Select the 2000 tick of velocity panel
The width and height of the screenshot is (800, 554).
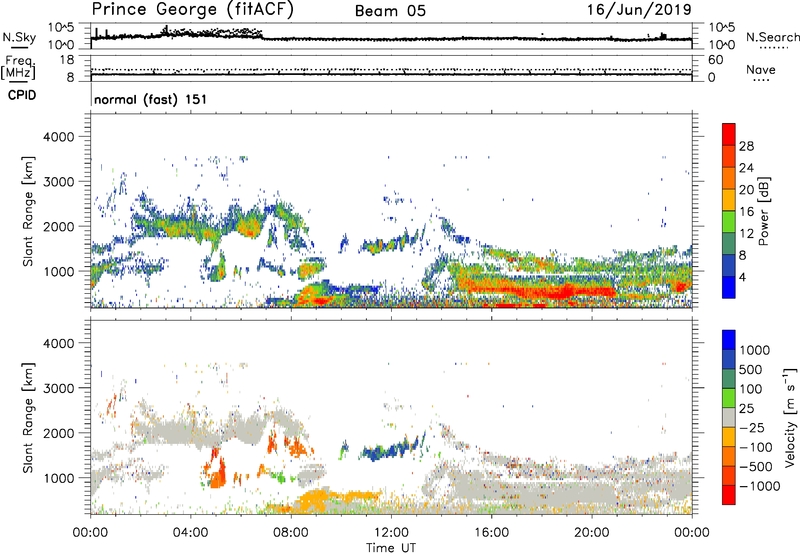(x=58, y=433)
